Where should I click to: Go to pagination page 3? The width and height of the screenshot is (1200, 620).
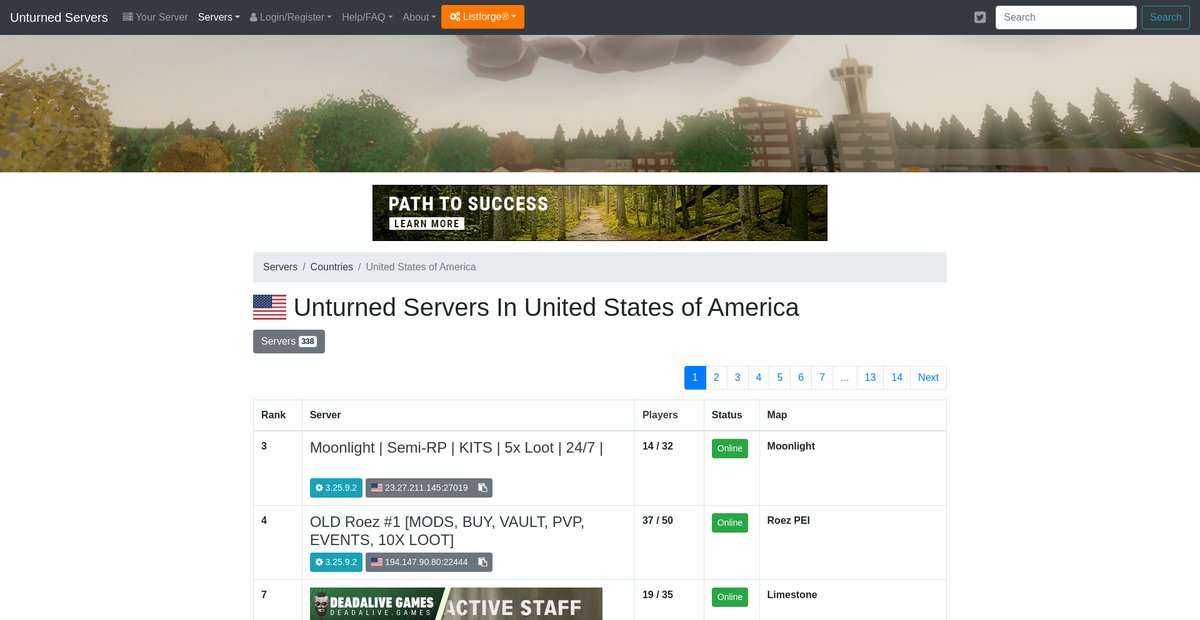737,377
